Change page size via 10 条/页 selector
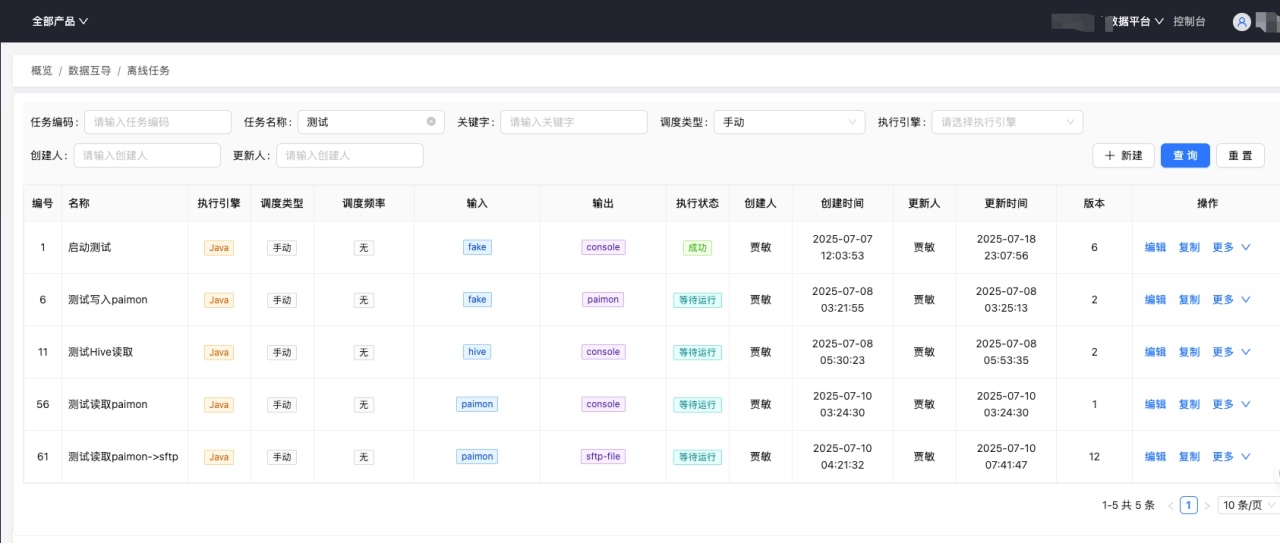The height and width of the screenshot is (543, 1280). coord(1248,506)
